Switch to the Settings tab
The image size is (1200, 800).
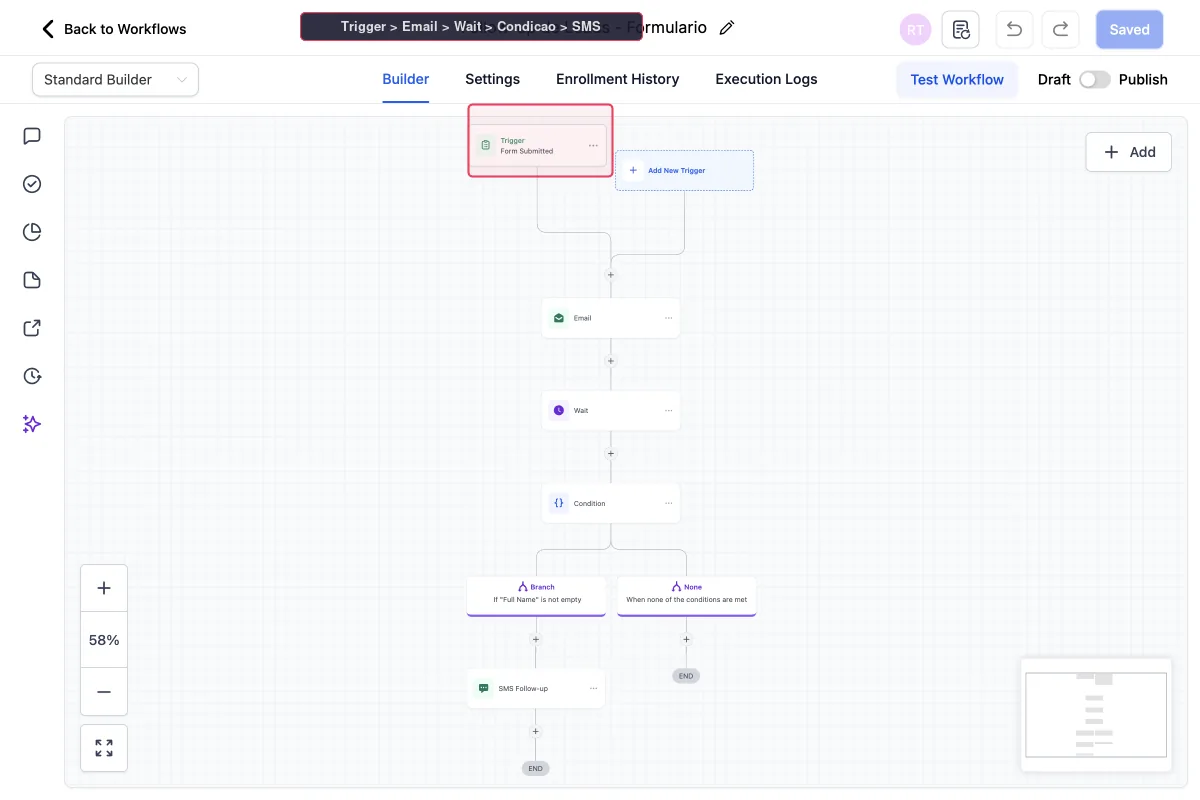[492, 79]
